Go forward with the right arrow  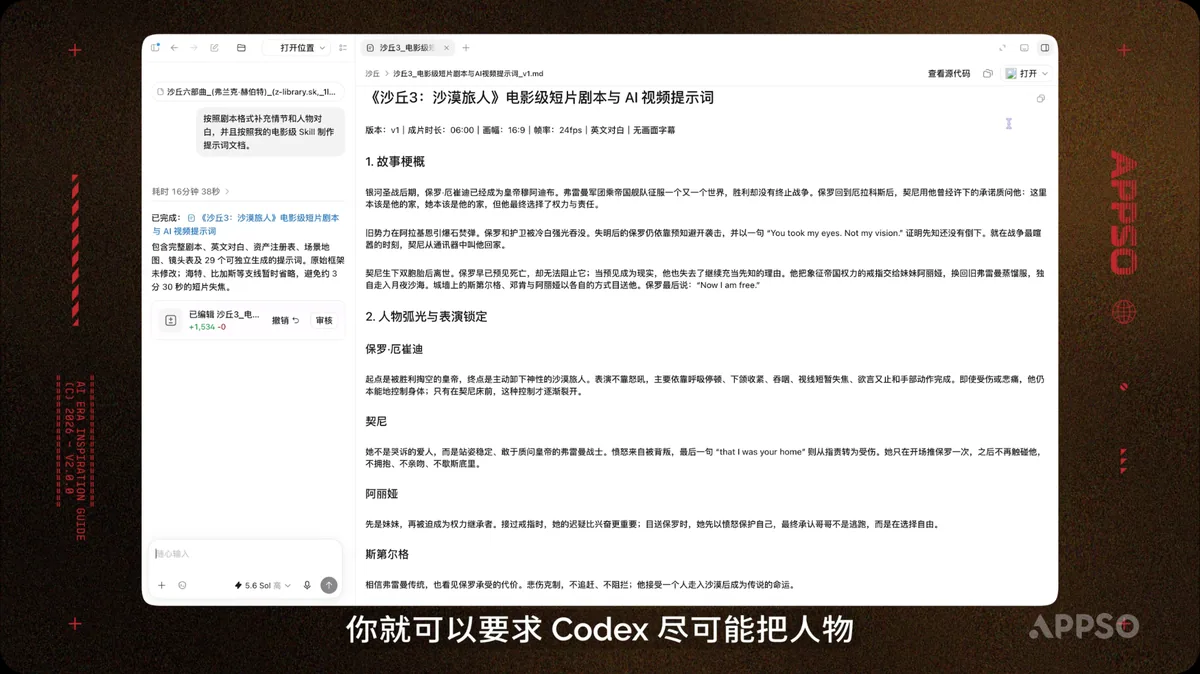[192, 48]
